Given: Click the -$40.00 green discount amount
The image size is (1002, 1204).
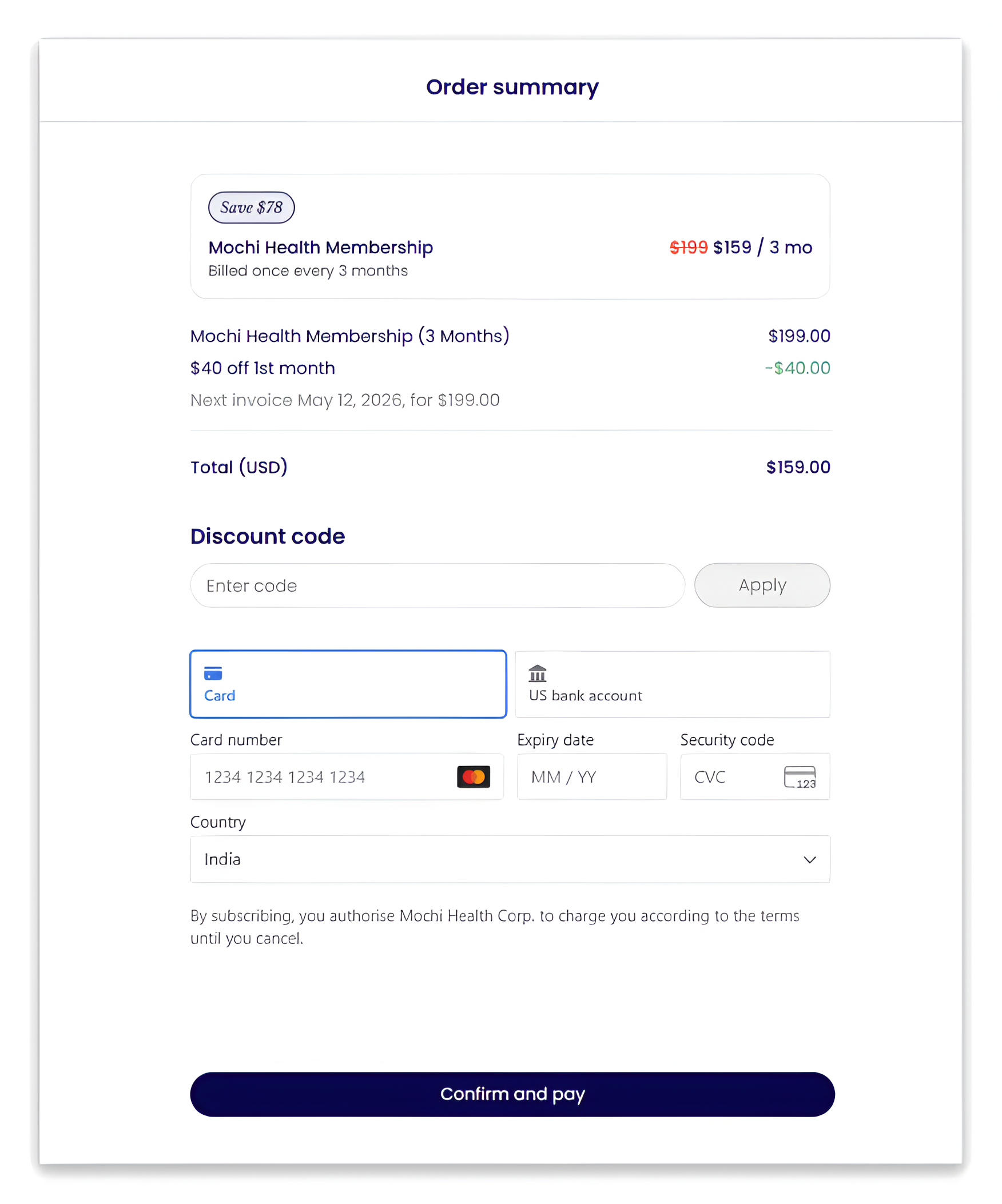Looking at the screenshot, I should pos(797,368).
